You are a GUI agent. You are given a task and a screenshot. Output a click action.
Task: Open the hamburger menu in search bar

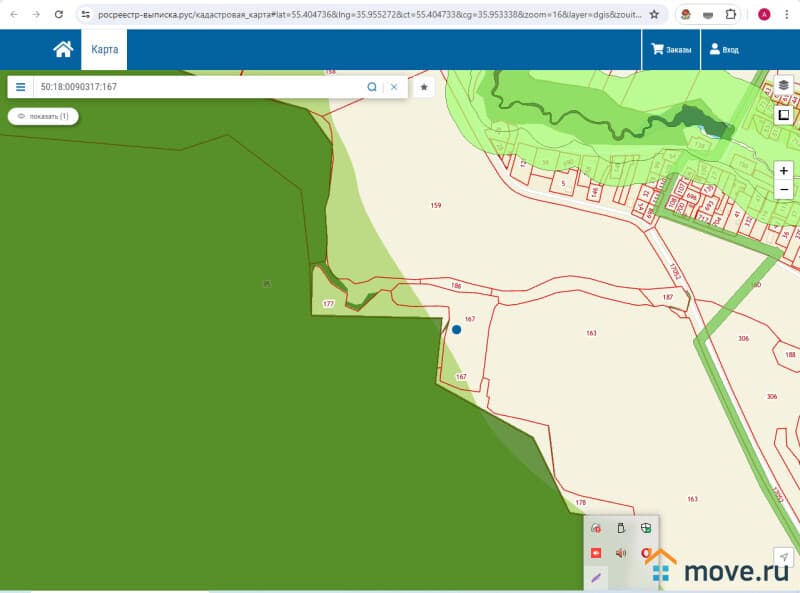click(21, 87)
